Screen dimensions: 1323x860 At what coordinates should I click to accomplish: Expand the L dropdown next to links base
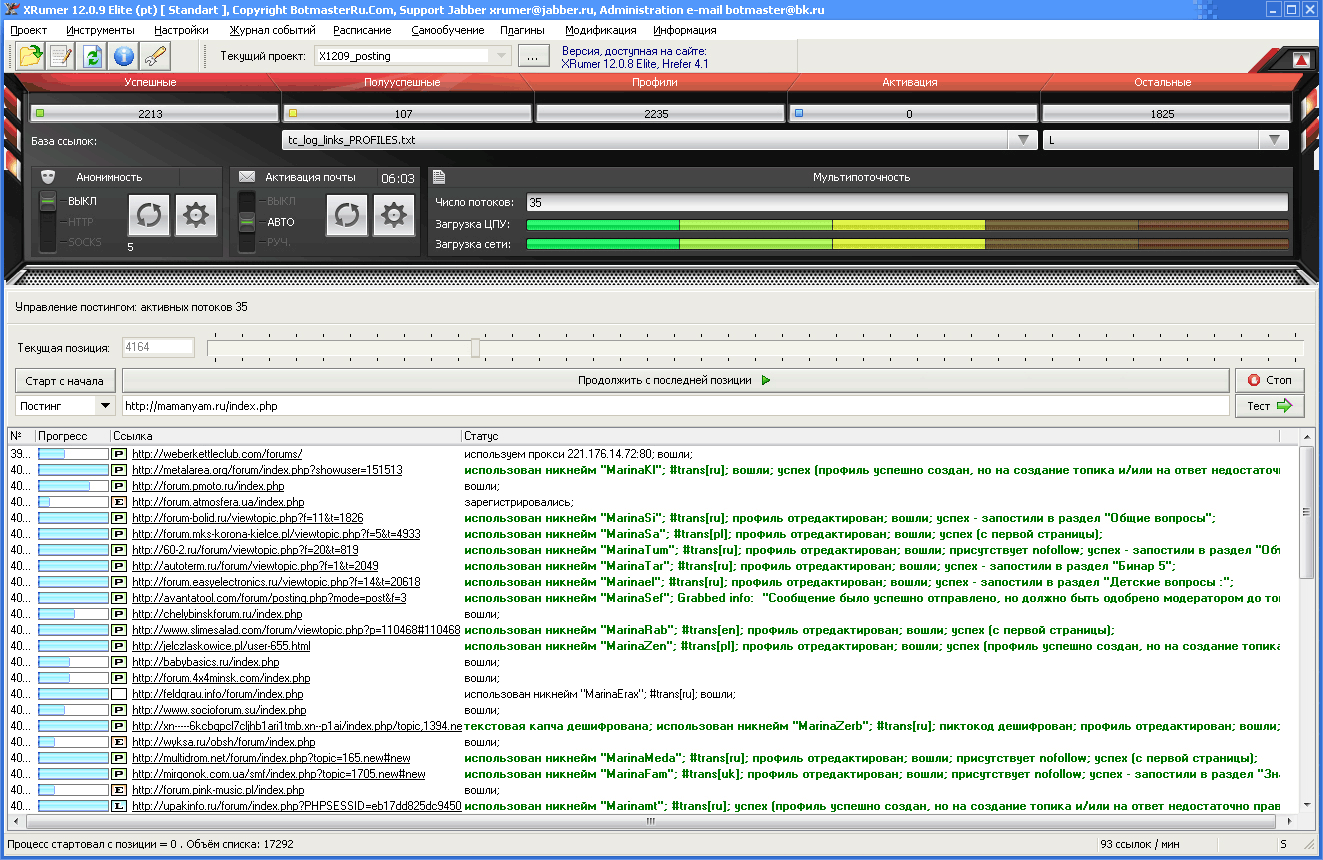[1274, 141]
